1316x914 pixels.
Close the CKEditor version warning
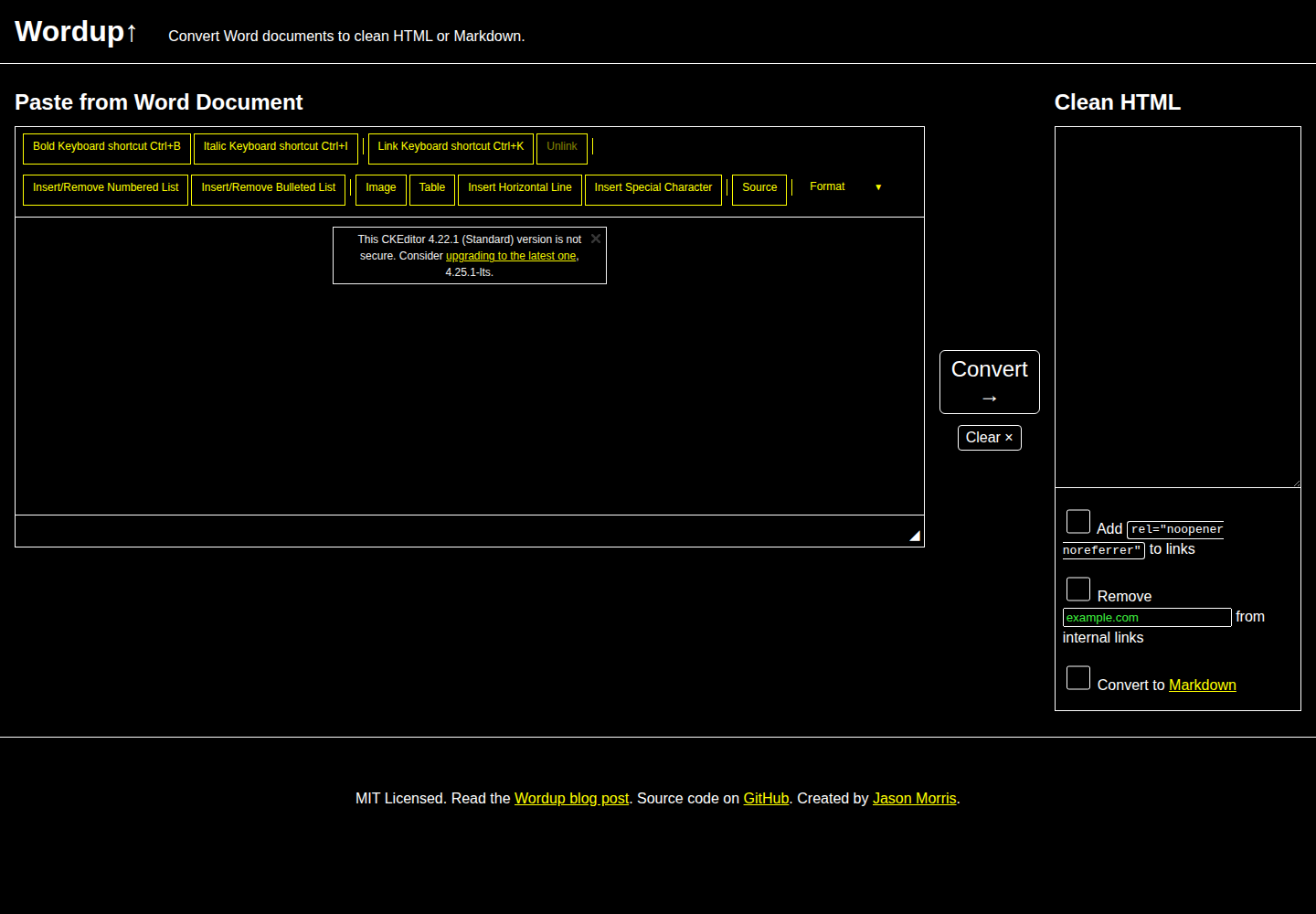pos(596,239)
